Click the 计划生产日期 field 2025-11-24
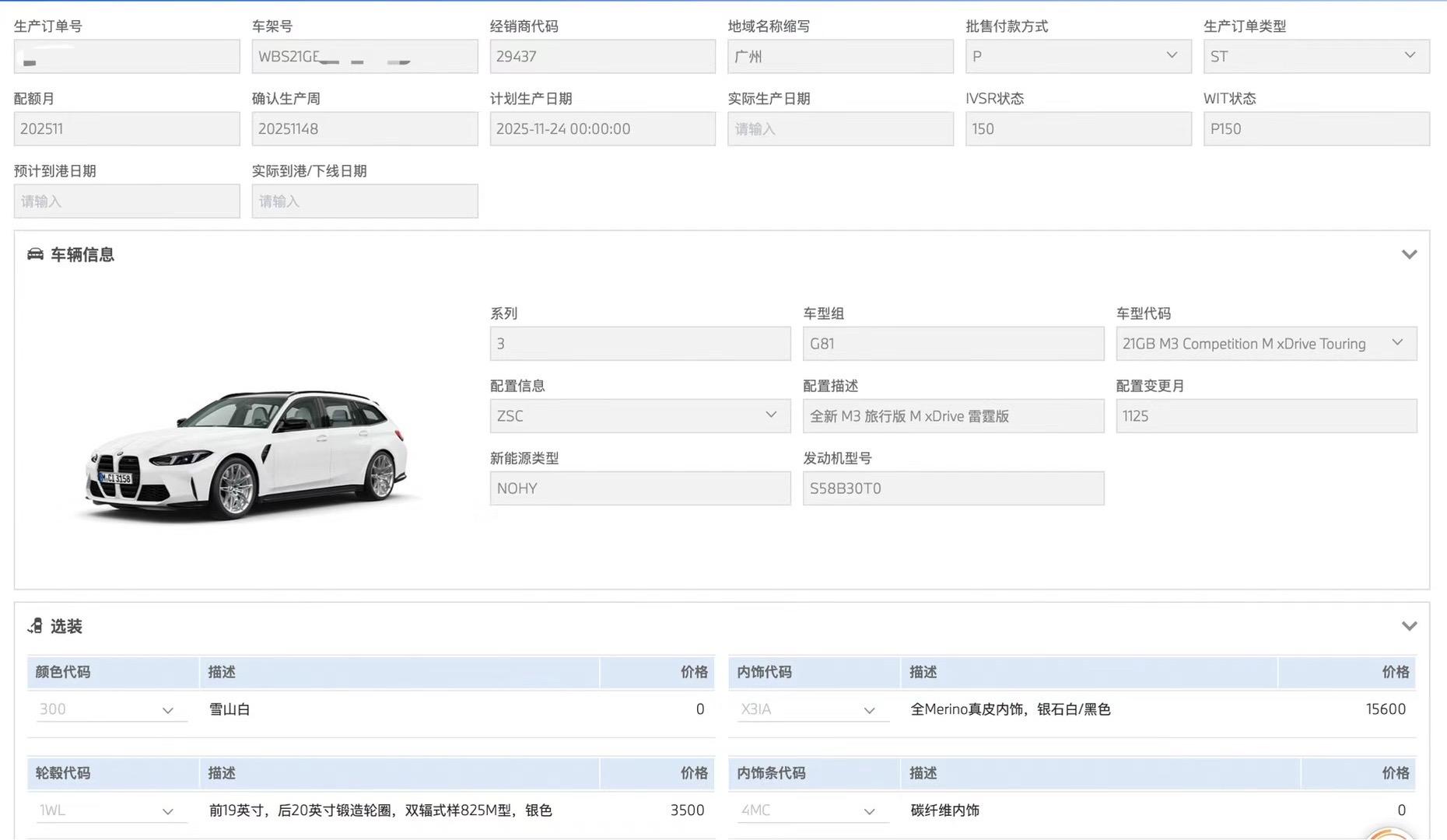1447x840 pixels. coord(603,128)
